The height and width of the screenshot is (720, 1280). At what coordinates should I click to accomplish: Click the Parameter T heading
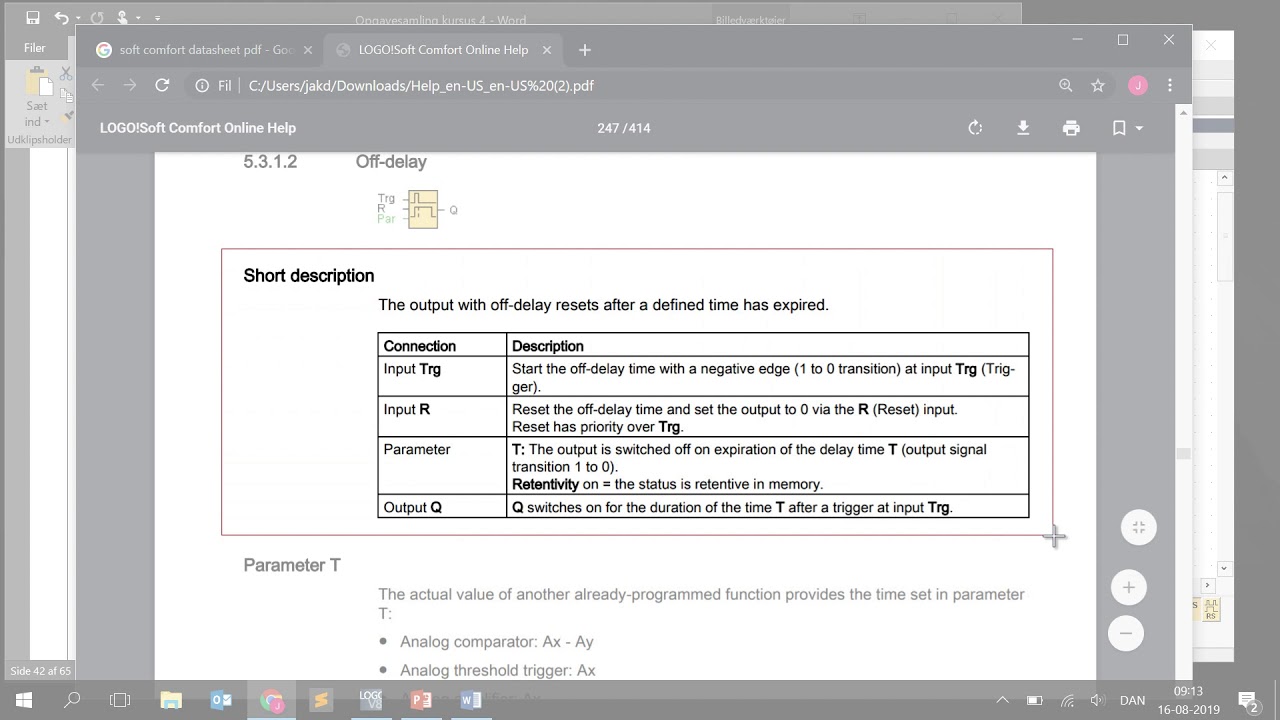point(292,565)
